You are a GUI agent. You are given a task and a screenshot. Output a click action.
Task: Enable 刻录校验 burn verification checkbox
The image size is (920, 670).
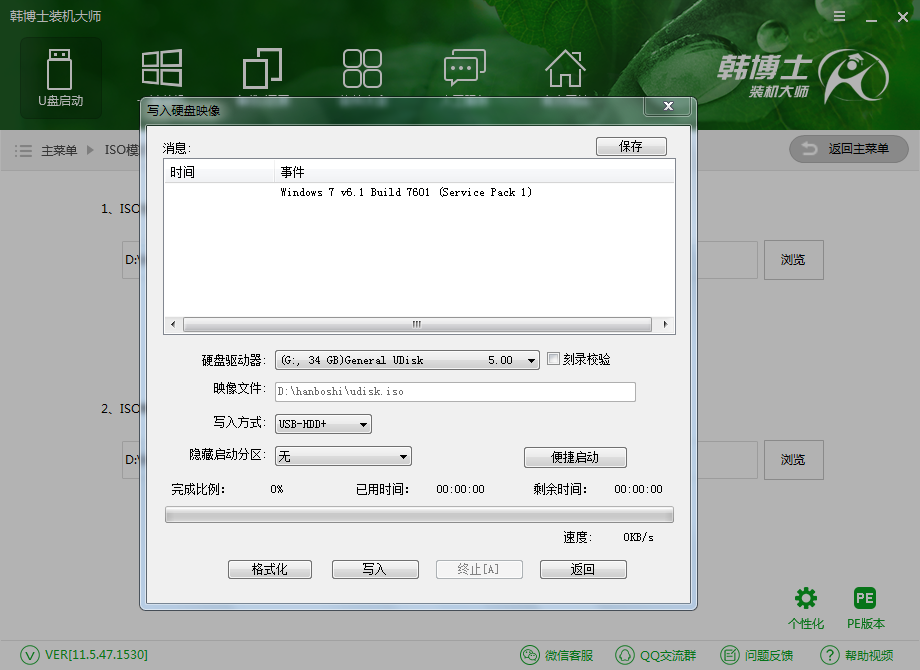(x=552, y=359)
